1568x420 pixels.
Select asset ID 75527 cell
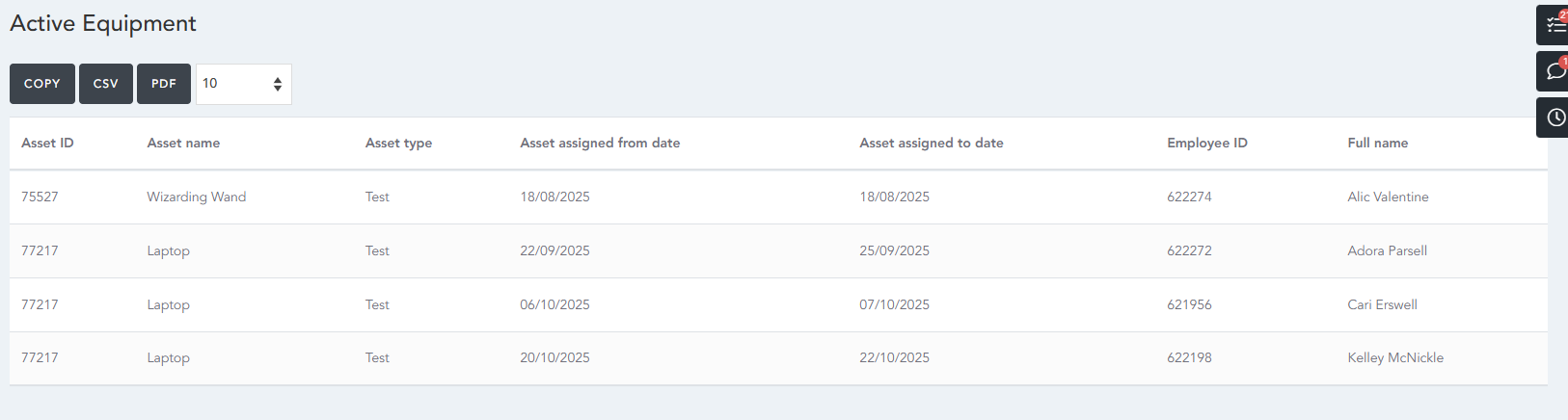click(40, 197)
